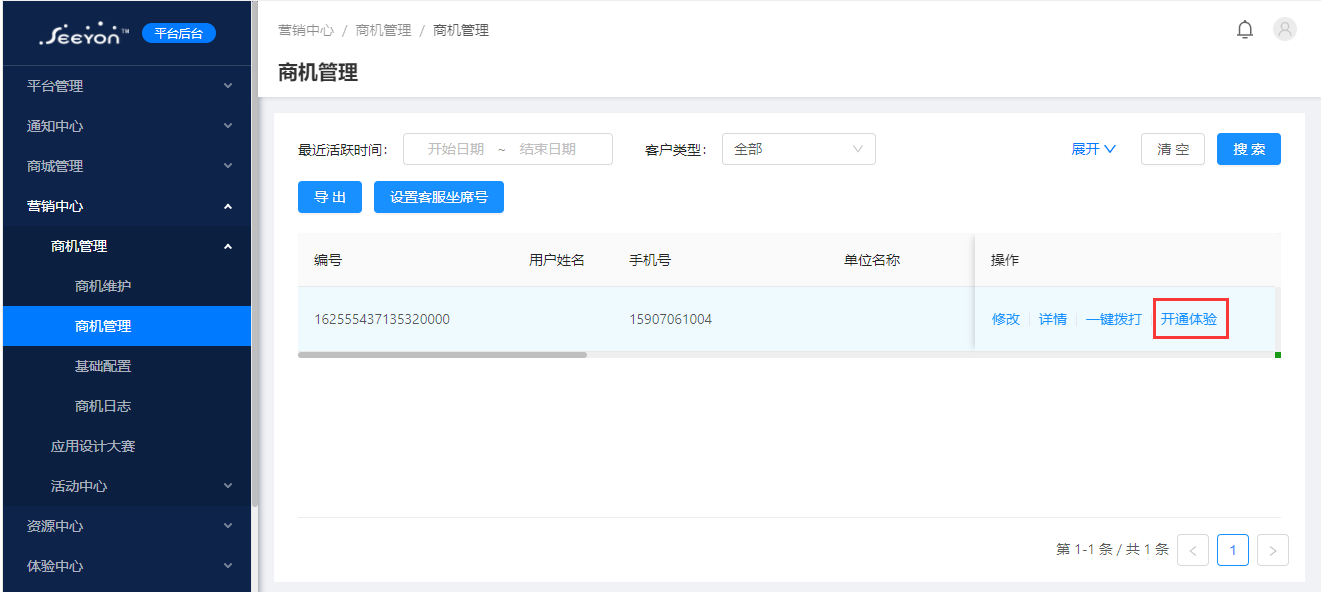This screenshot has width=1321, height=592.
Task: Click the 详情 link in the row
Action: coord(1053,319)
